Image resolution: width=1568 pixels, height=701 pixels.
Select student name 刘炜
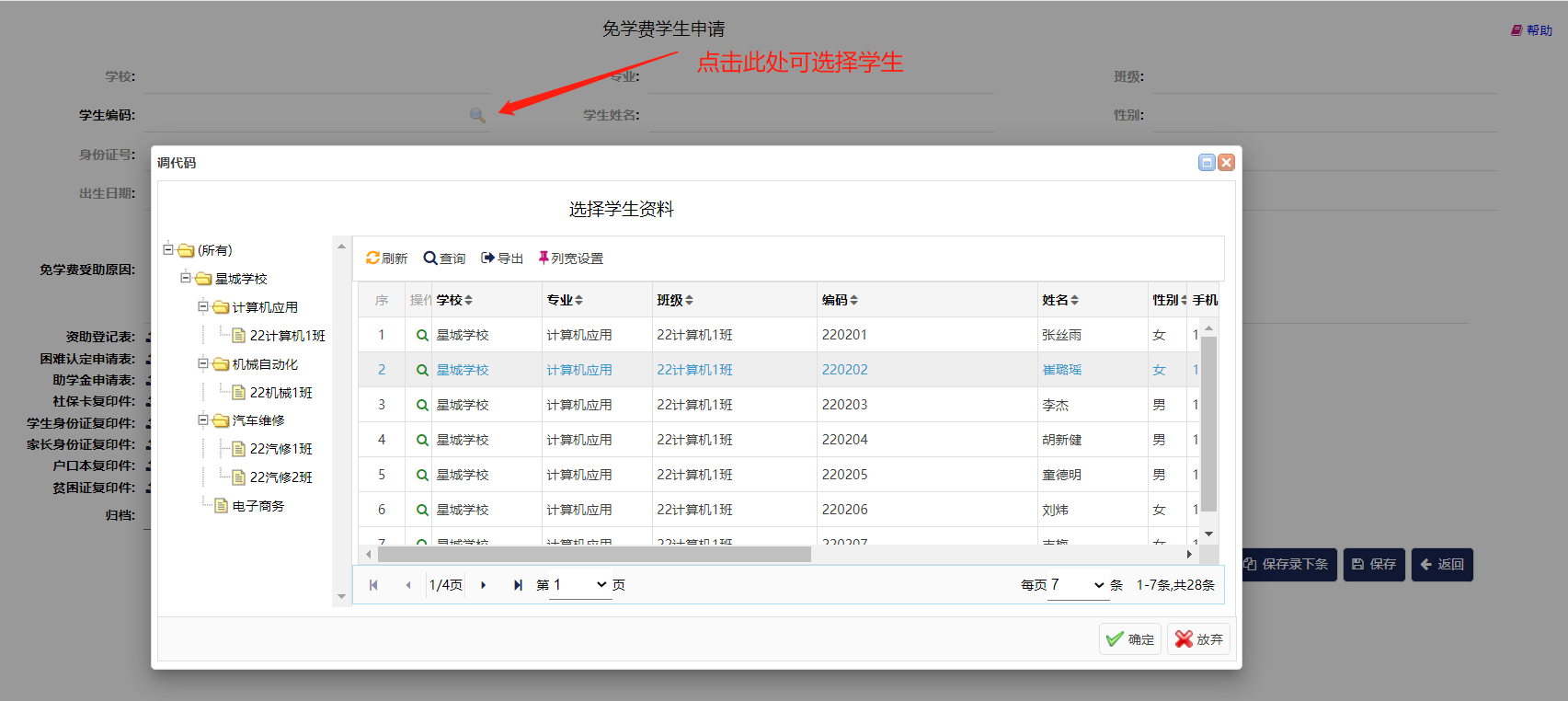(1056, 510)
